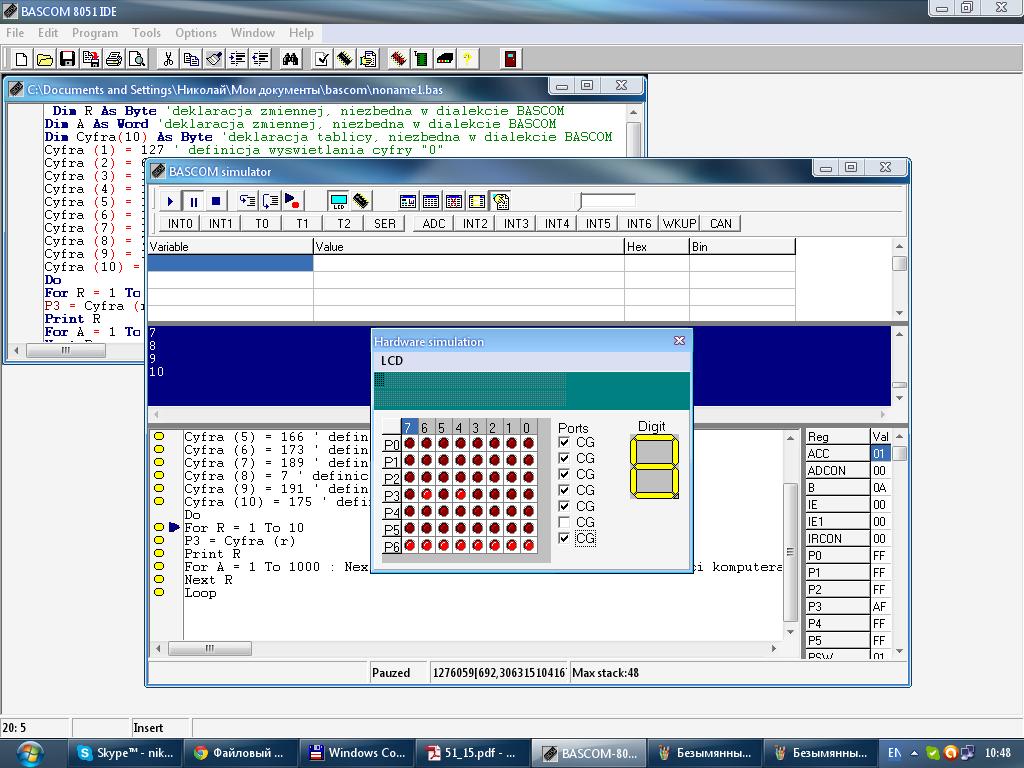Click the Paste brush icon
The image size is (1024, 768).
214,59
